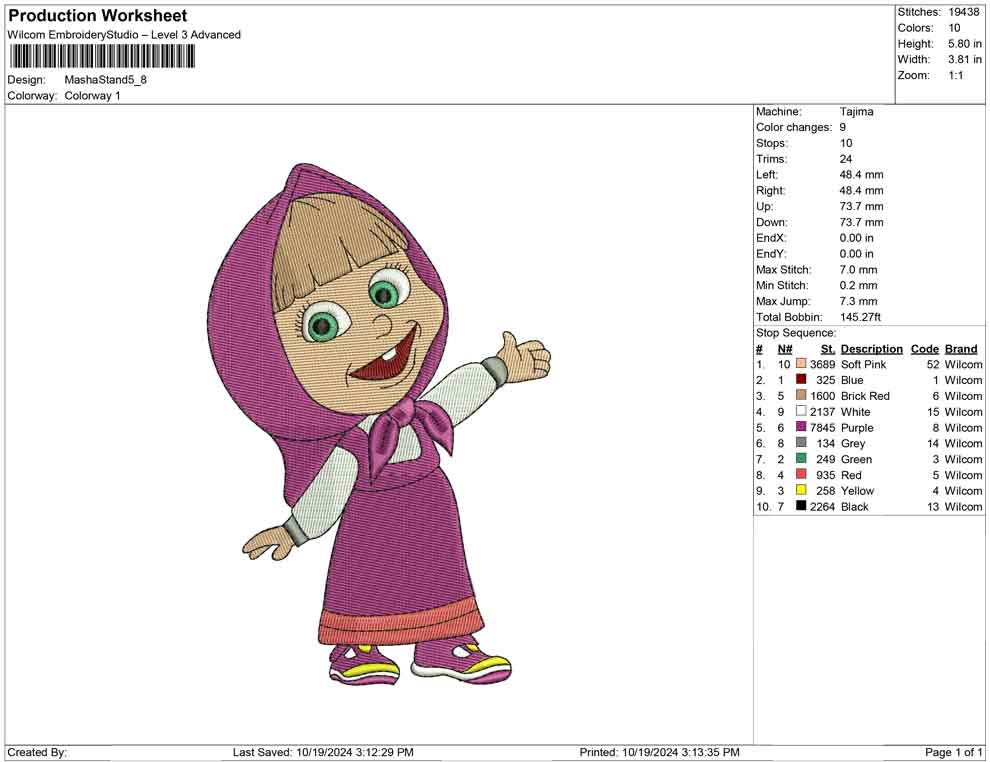Click the 'Created By:' footer label
The height and width of the screenshot is (762, 990).
[37, 752]
